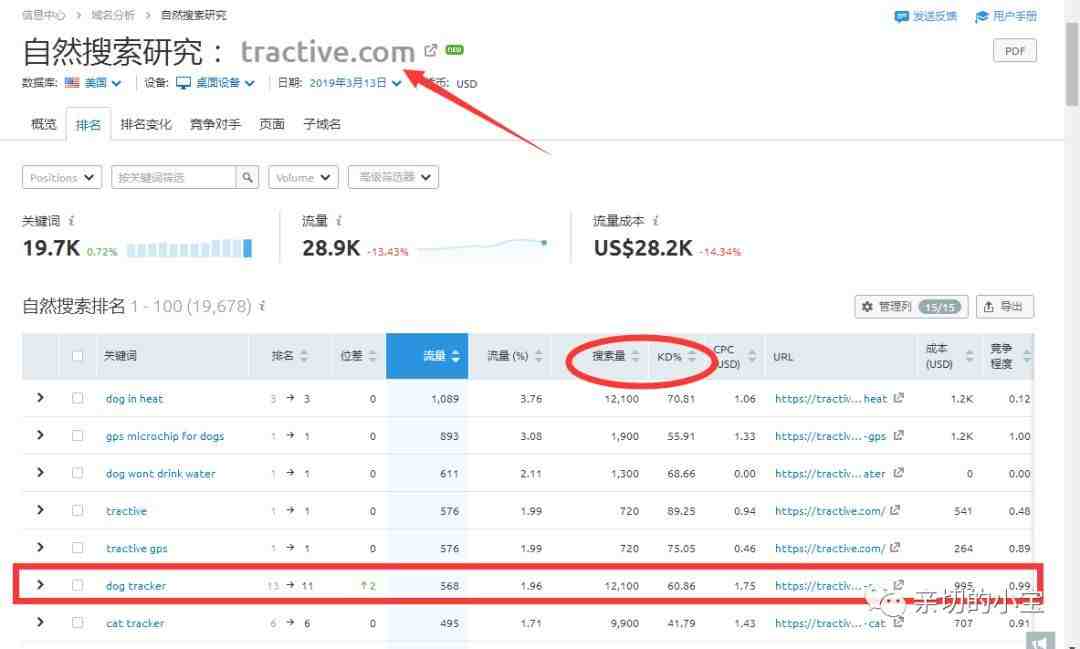This screenshot has height=649, width=1080.
Task: Click the 导出 export button
Action: click(1005, 307)
